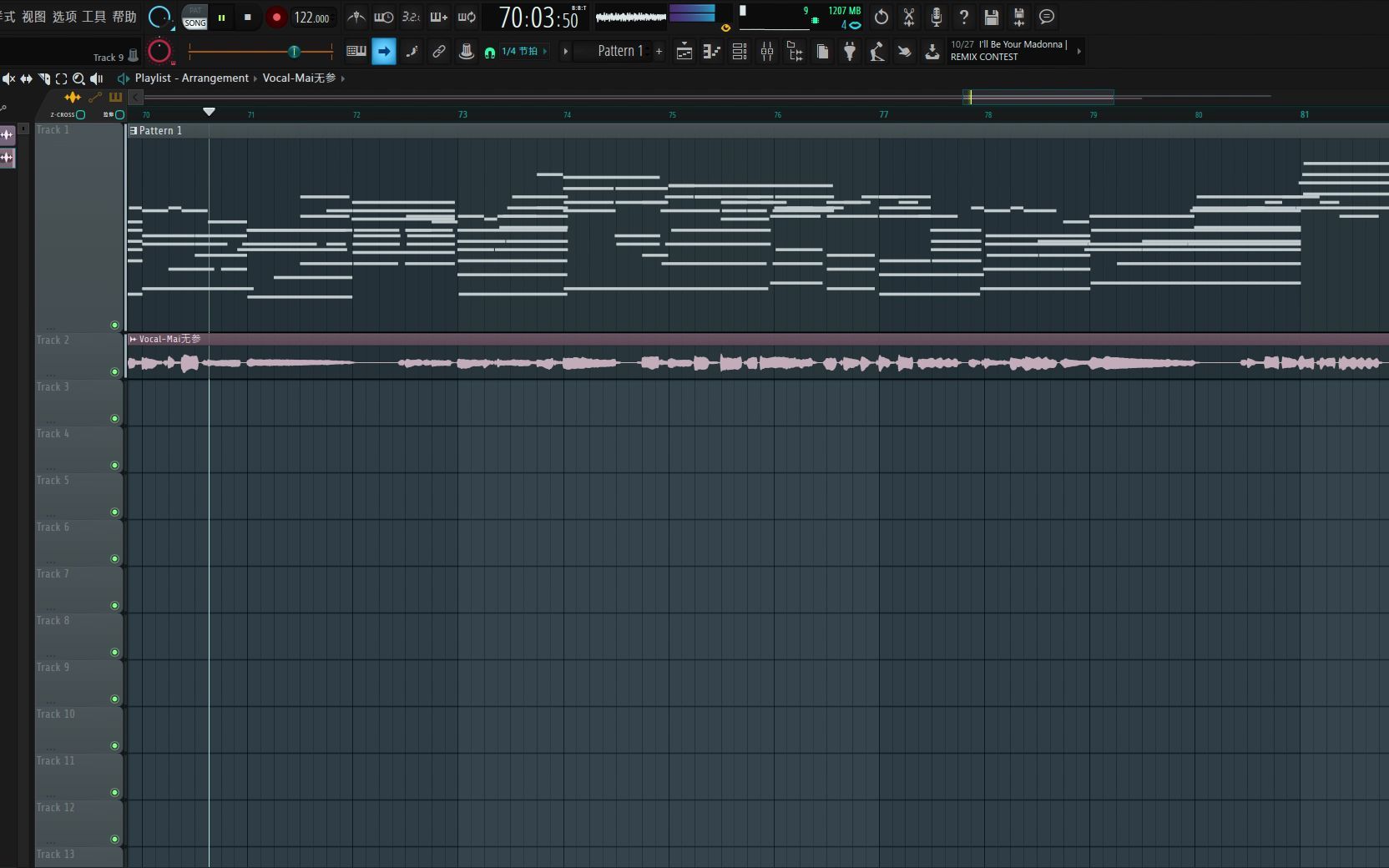Click the song position slider handle
1389x868 pixels.
294,52
